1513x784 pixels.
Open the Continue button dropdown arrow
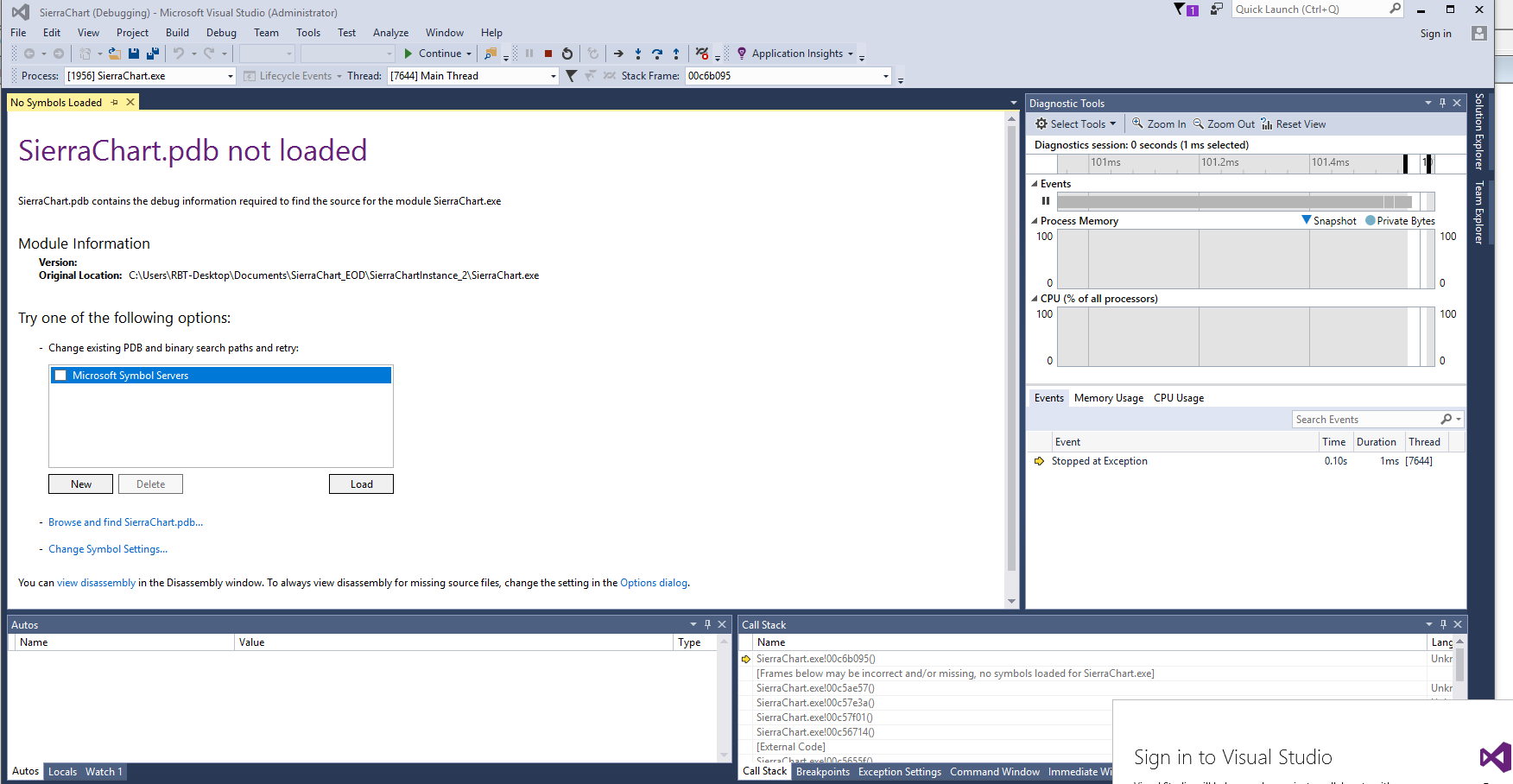tap(469, 54)
